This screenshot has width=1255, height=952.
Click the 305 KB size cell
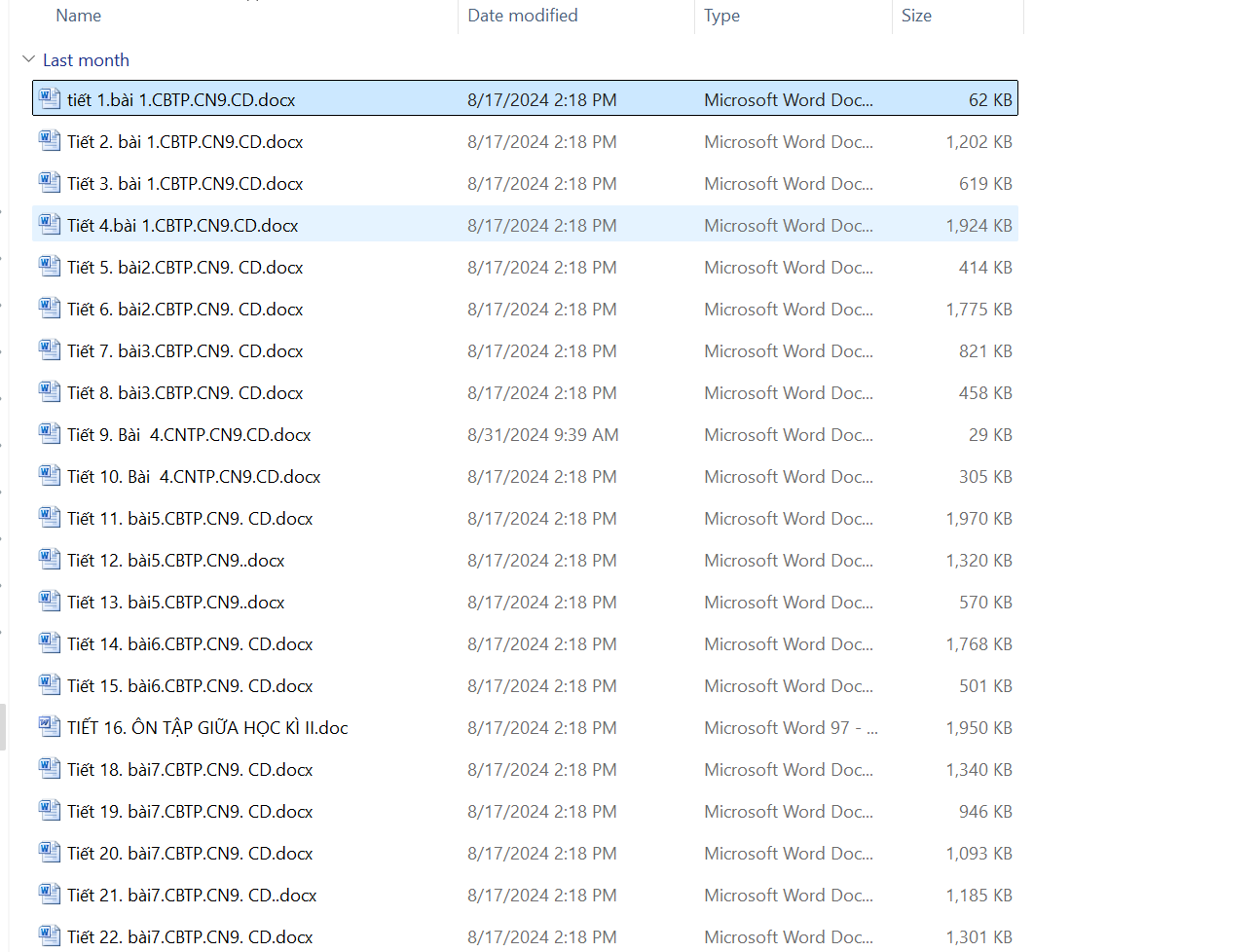[985, 477]
